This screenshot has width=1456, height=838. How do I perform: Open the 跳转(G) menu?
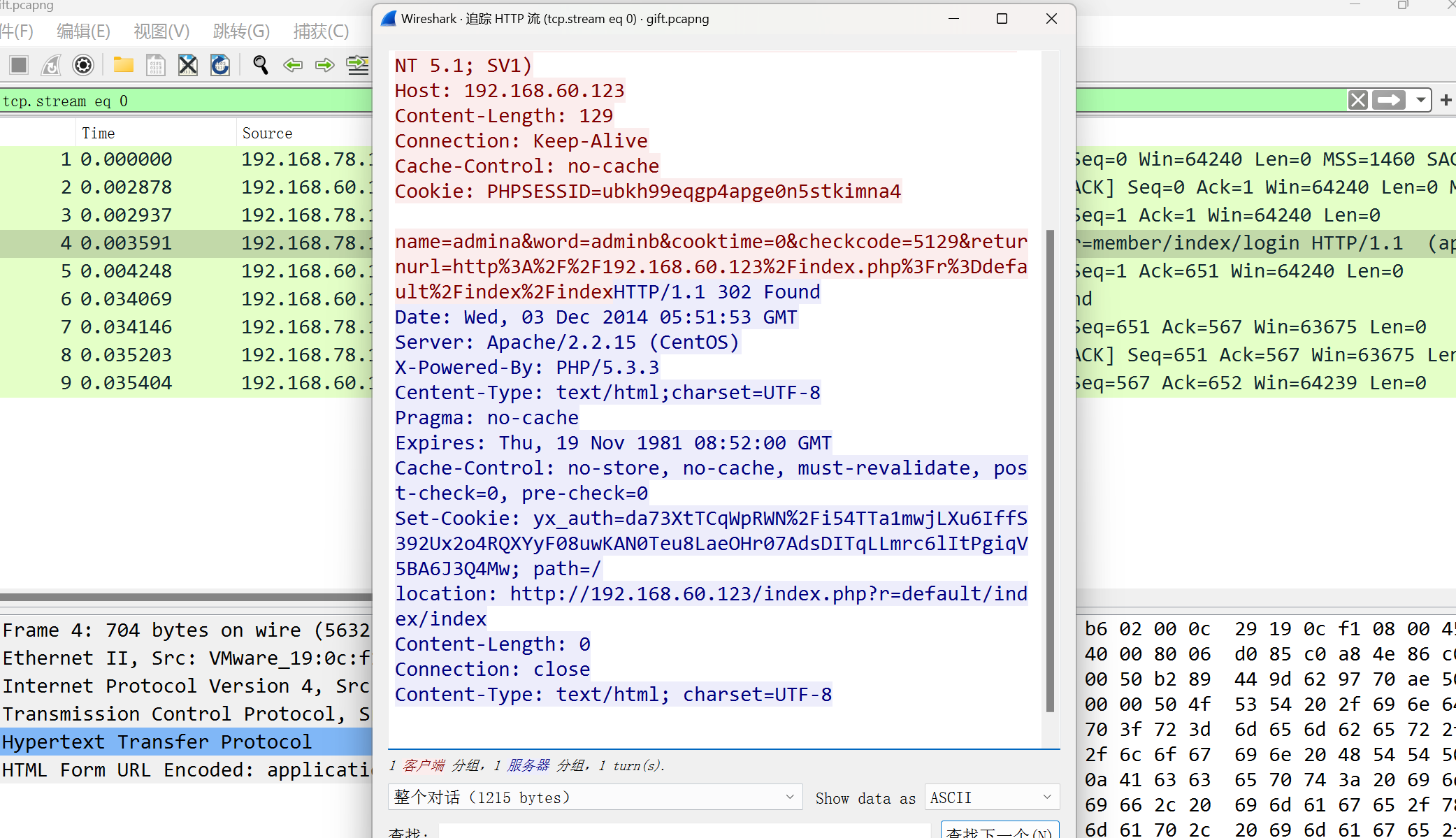tap(241, 31)
